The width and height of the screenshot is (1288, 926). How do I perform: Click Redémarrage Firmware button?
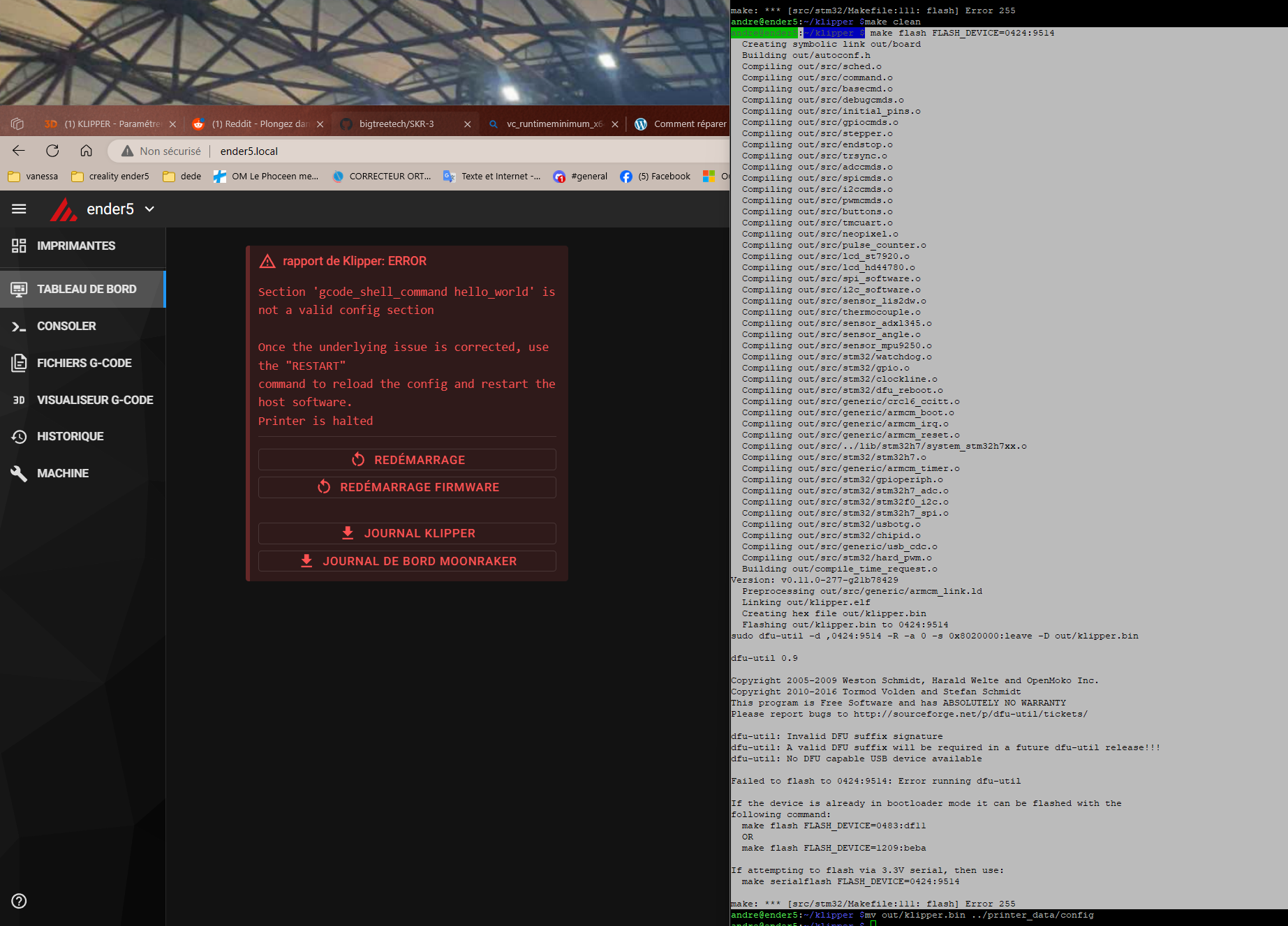tap(407, 487)
